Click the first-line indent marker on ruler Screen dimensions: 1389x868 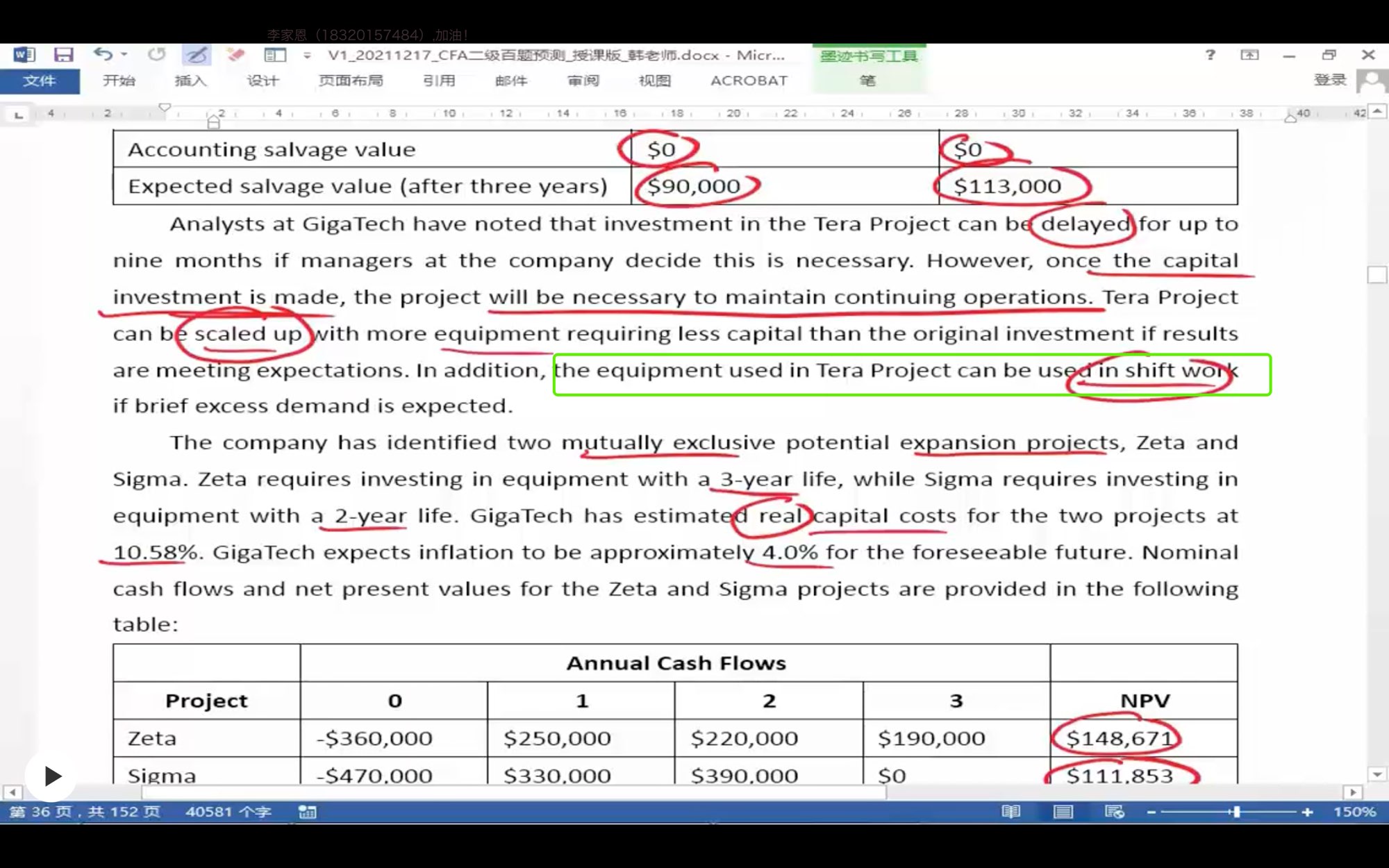click(x=165, y=108)
